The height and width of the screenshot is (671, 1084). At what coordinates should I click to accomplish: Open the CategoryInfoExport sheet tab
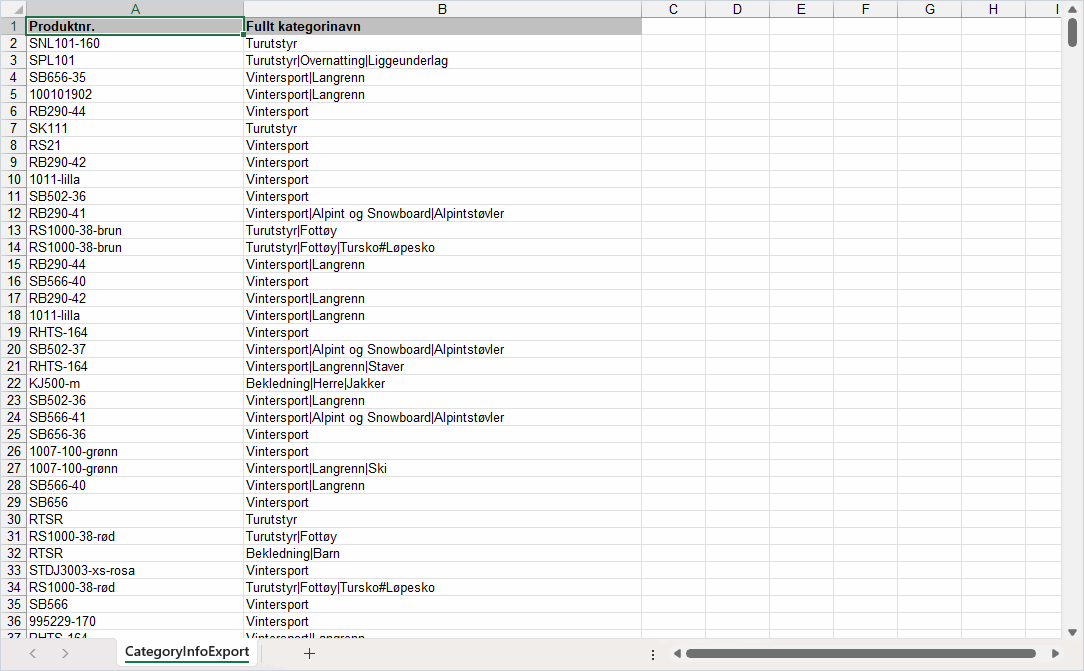point(186,652)
